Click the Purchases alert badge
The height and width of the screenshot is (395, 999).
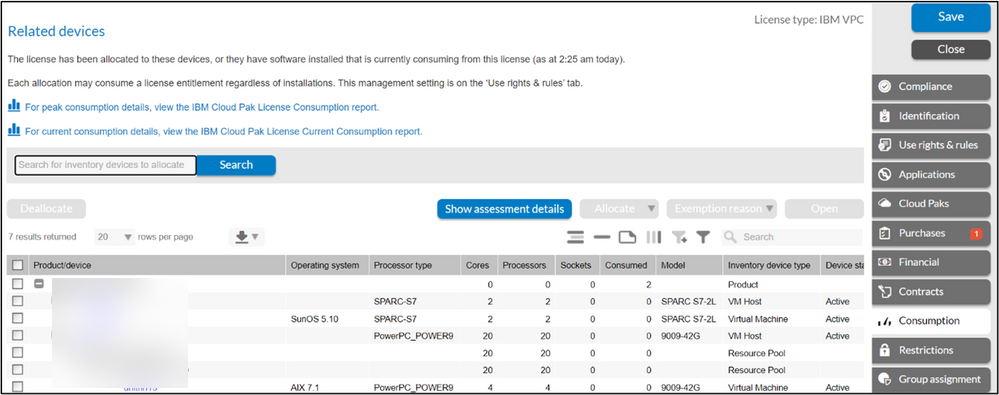(x=976, y=234)
